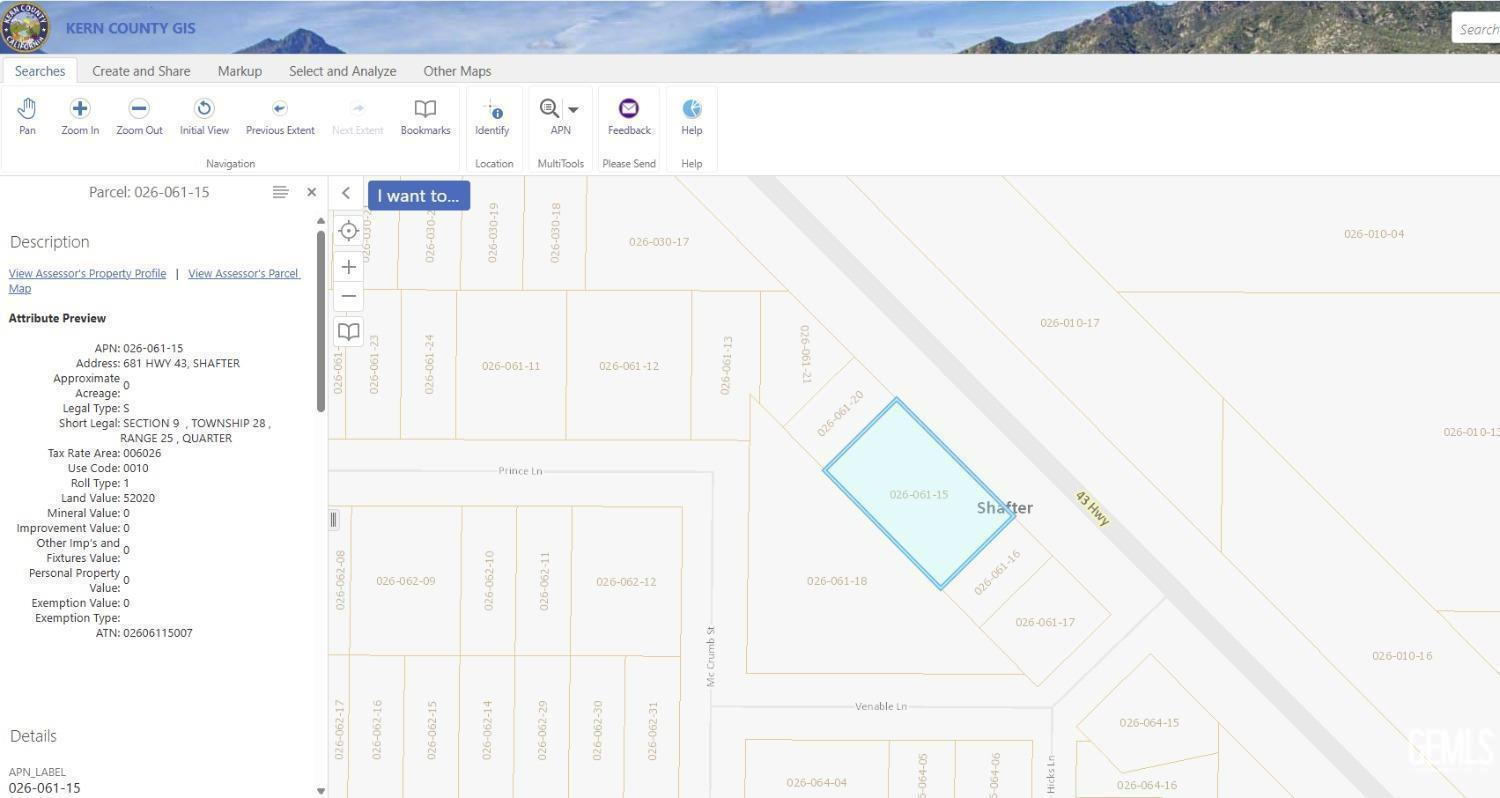Expand the APN MultiTools dropdown arrow

point(573,109)
